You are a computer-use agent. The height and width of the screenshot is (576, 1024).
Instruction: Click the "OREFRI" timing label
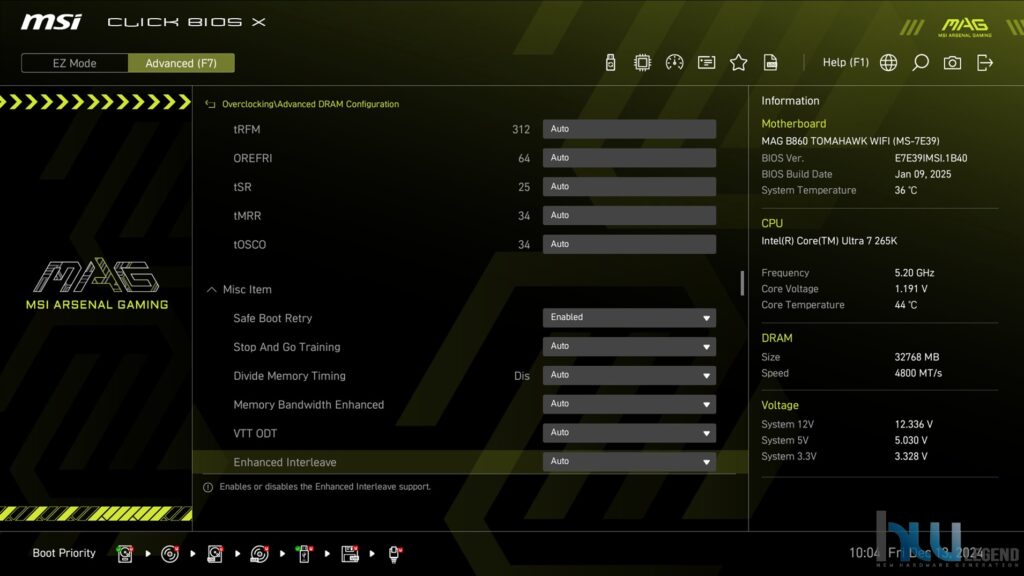point(253,158)
